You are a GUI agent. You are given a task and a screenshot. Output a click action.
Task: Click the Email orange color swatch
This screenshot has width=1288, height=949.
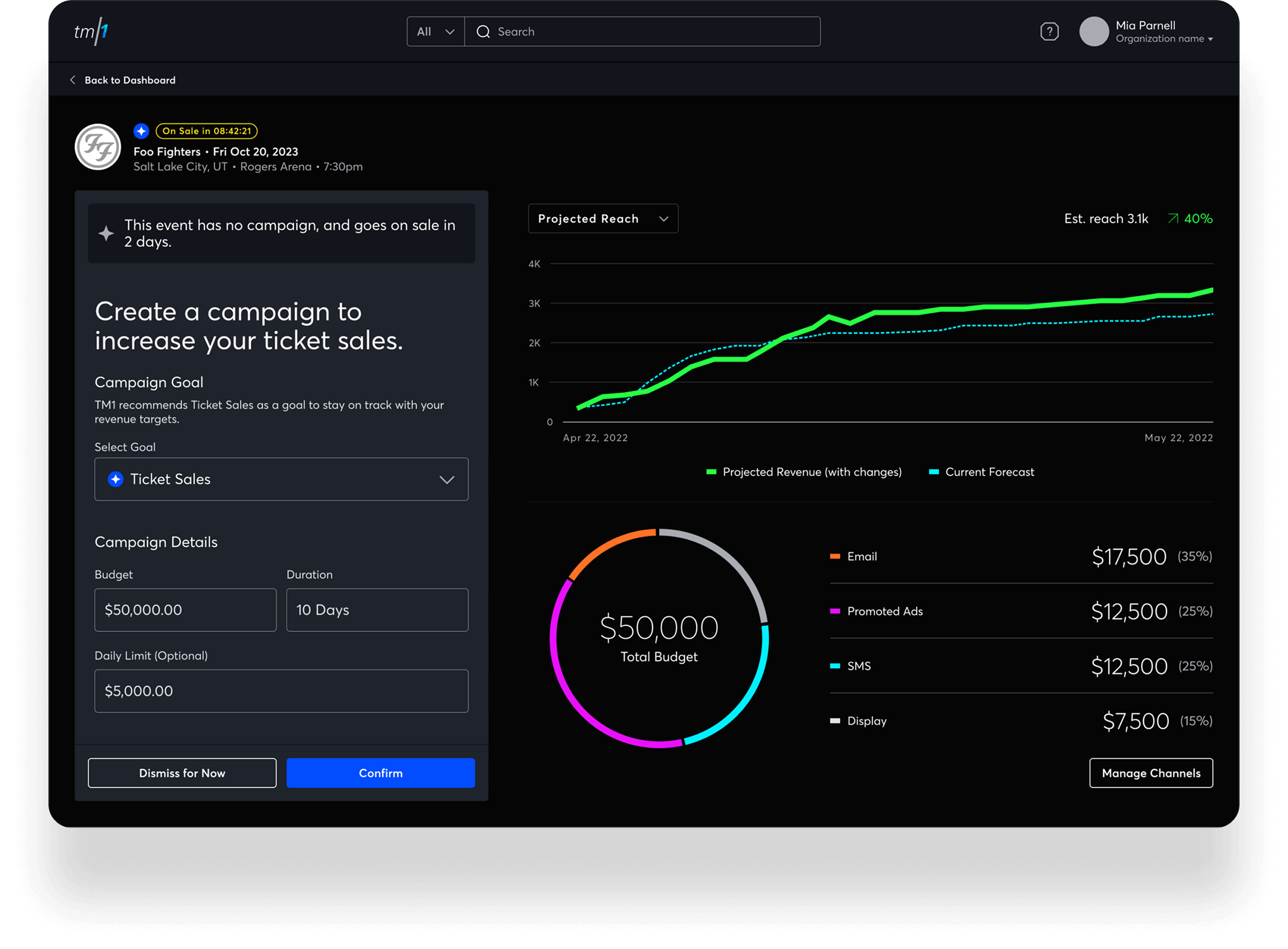[x=835, y=556]
